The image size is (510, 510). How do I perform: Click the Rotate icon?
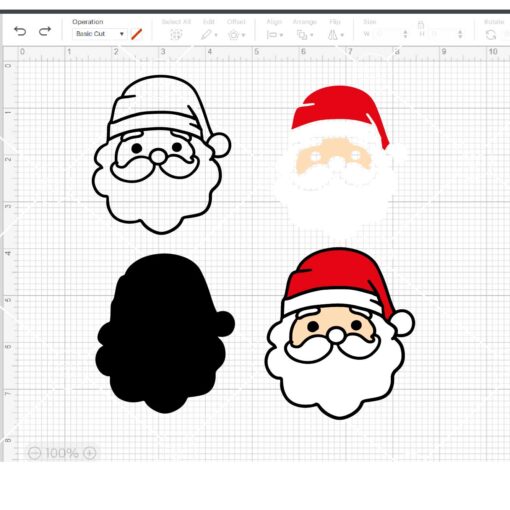click(x=491, y=35)
